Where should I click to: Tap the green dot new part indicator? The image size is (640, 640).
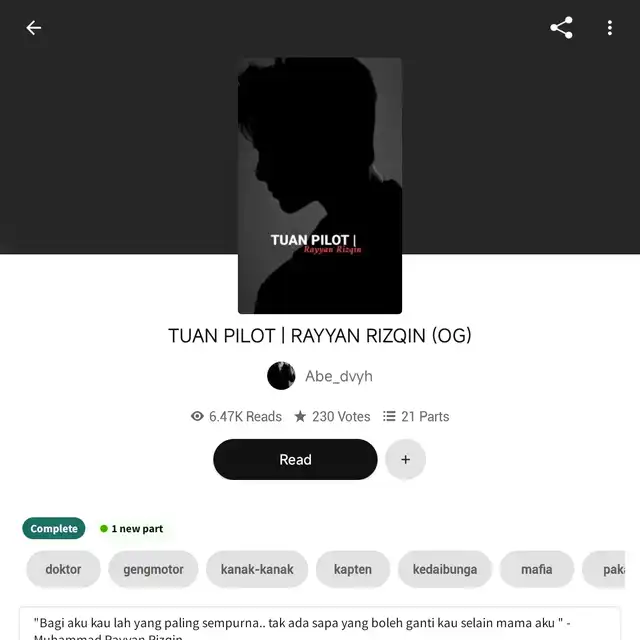tap(104, 529)
